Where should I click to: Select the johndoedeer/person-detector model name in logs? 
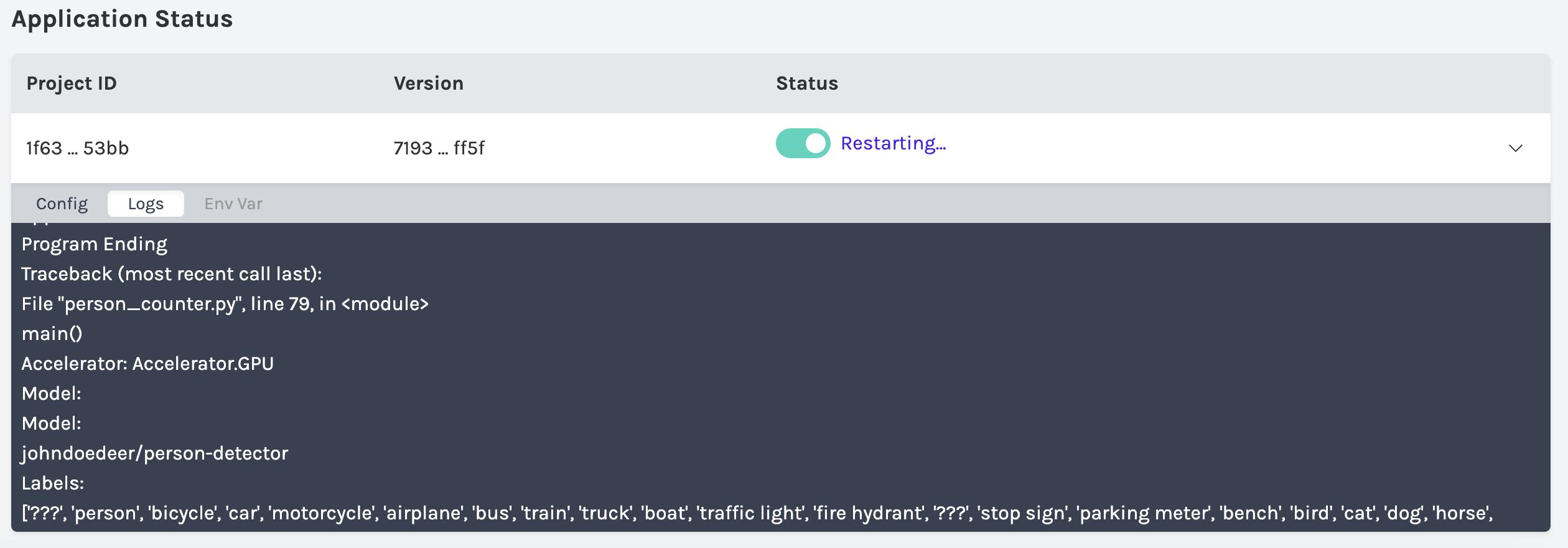point(154,453)
